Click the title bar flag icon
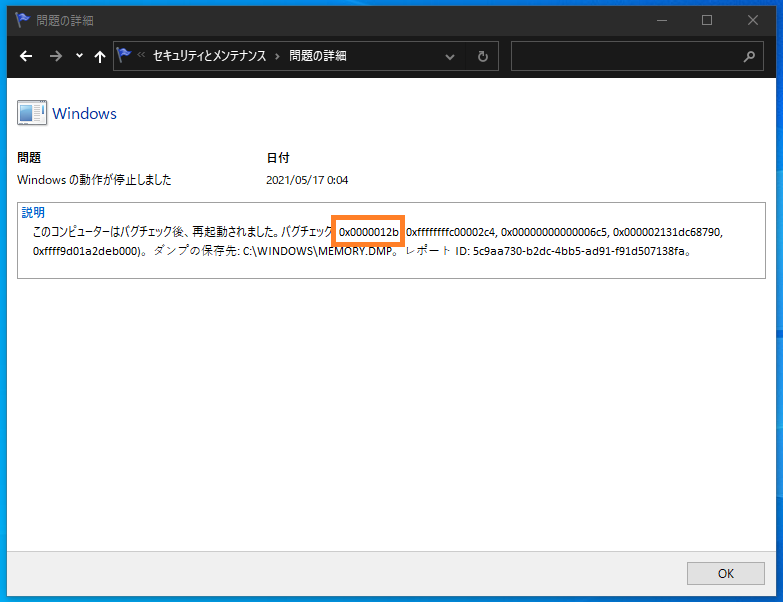Viewport: 783px width, 602px height. 22,20
